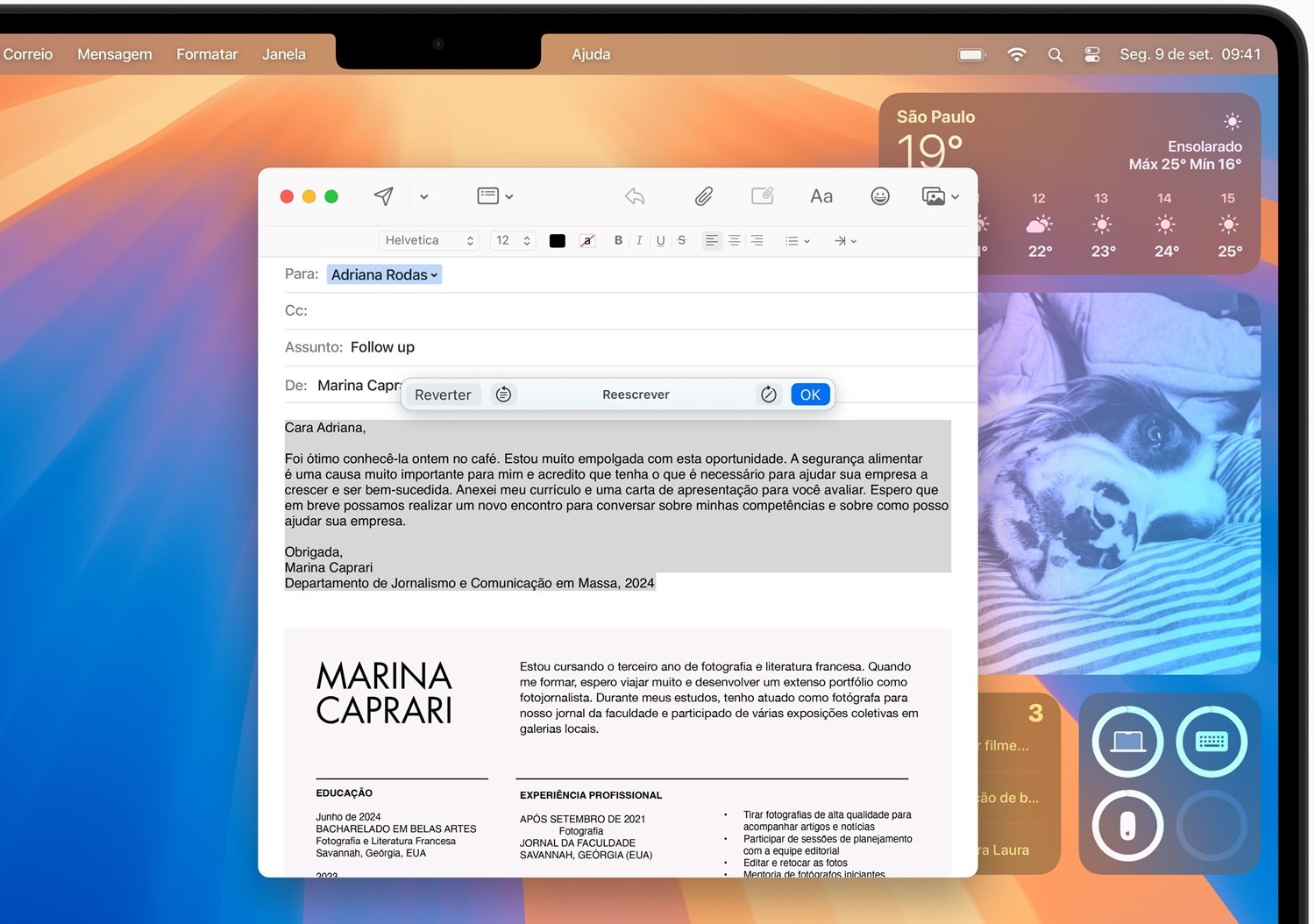1315x924 pixels.
Task: Retry rewrite with the circular arrow icon
Action: [x=769, y=394]
